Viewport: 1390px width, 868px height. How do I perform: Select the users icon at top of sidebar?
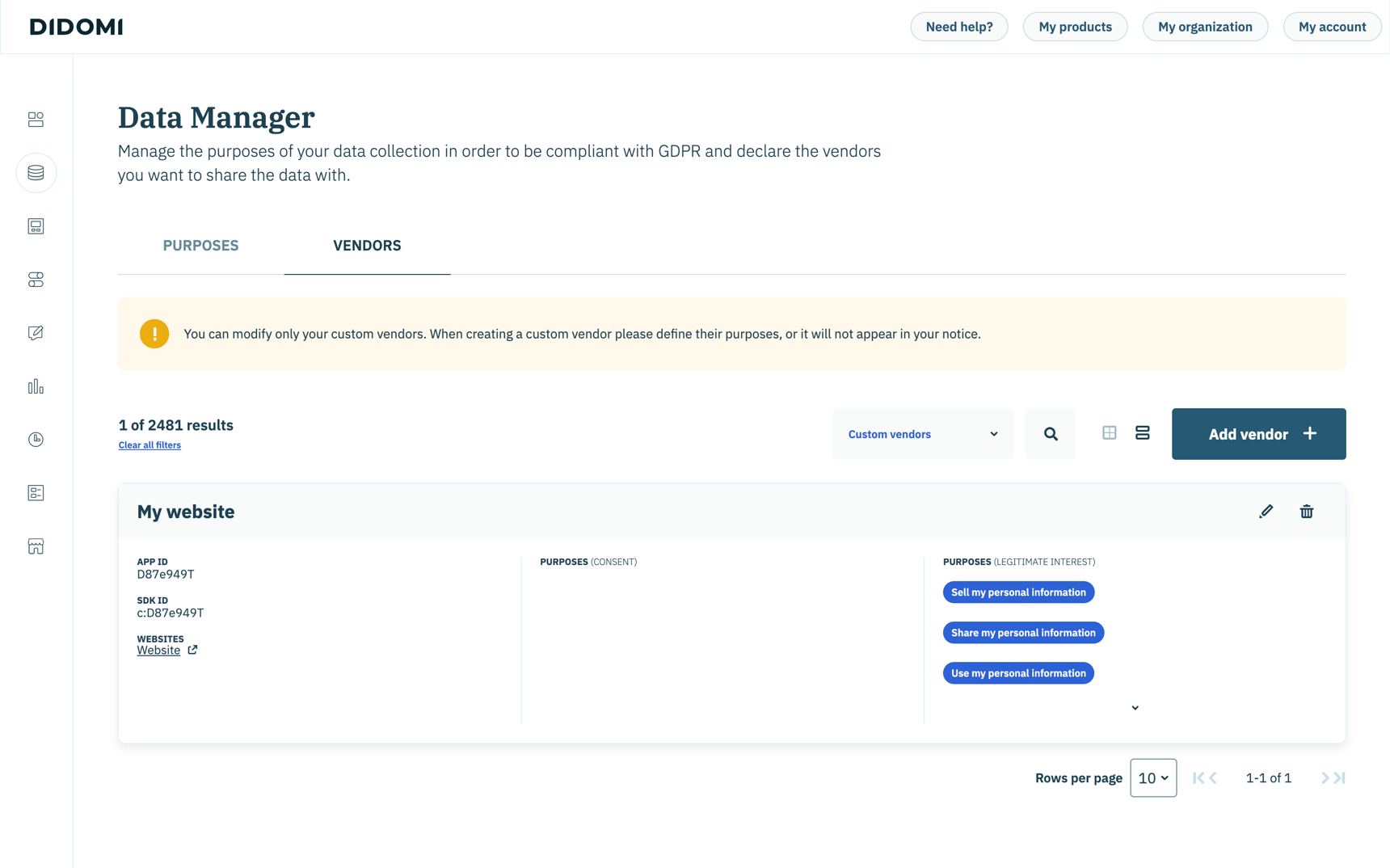[x=36, y=119]
